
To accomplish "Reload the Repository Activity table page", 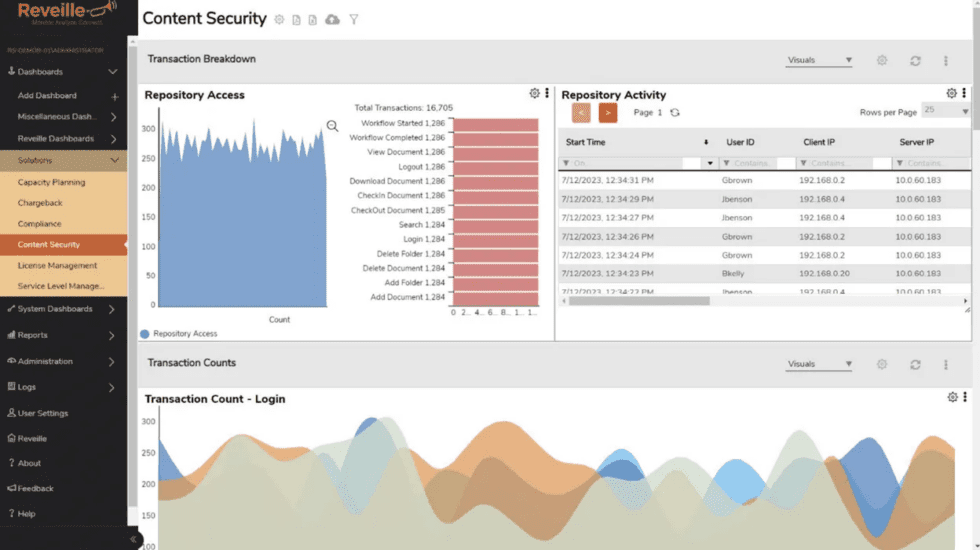I will (675, 113).
